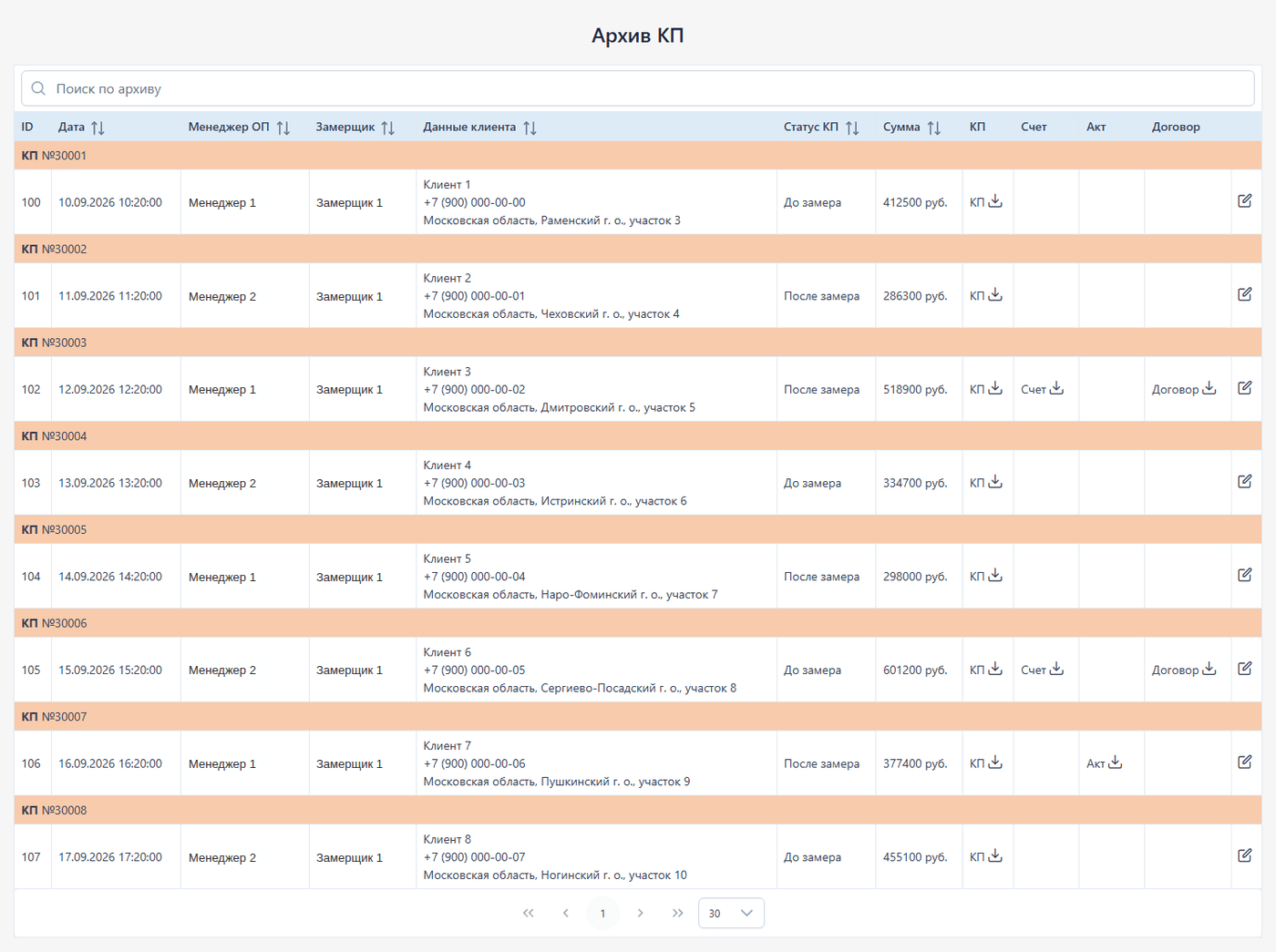Jump to the last page of results
The height and width of the screenshot is (952, 1276).
(x=677, y=913)
